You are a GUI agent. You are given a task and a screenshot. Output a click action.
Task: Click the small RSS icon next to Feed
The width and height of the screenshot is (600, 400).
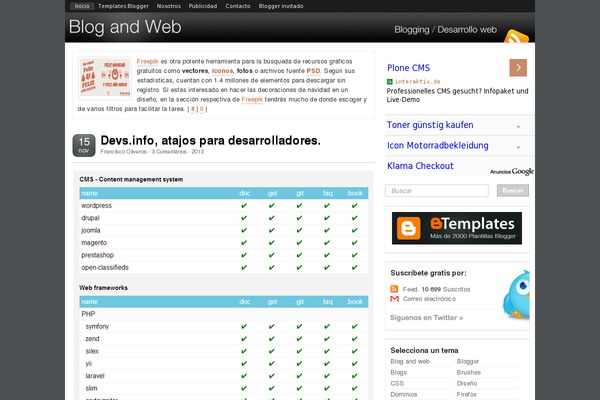[394, 289]
